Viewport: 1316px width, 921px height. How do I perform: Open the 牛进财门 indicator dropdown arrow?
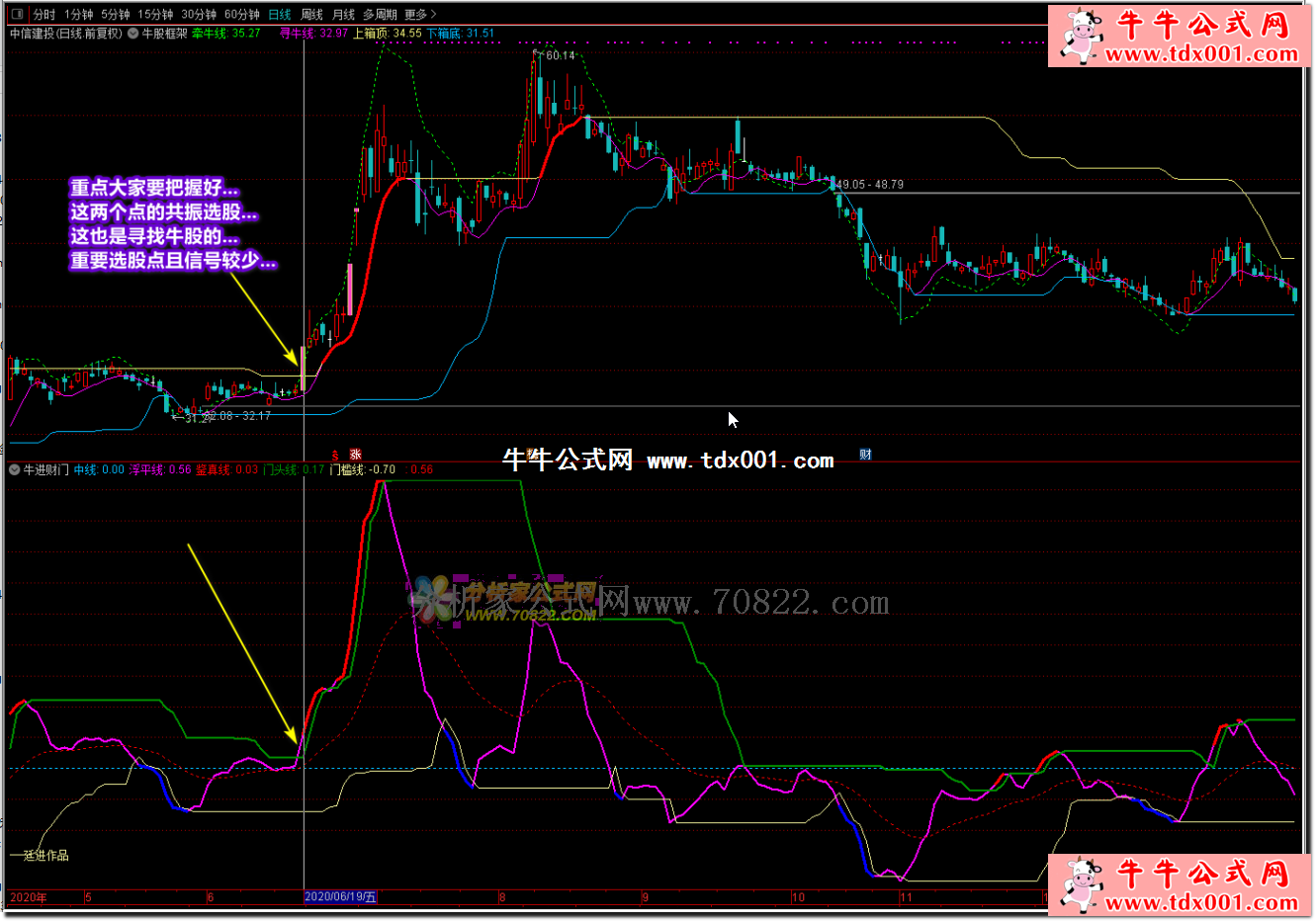(x=15, y=469)
